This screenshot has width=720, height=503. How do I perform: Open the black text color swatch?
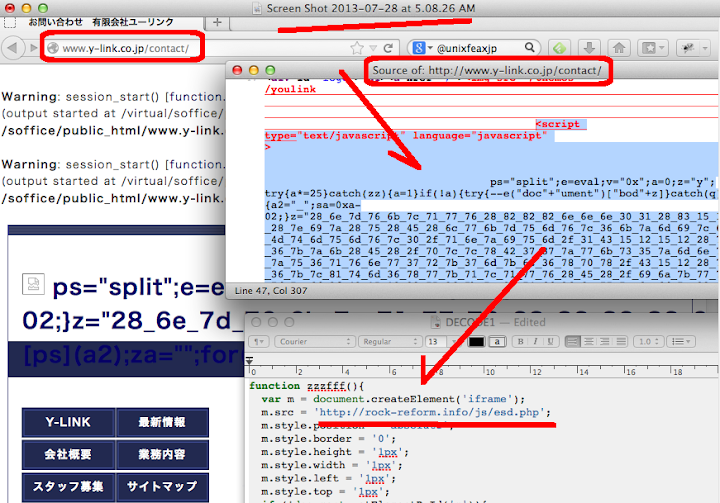(x=476, y=341)
